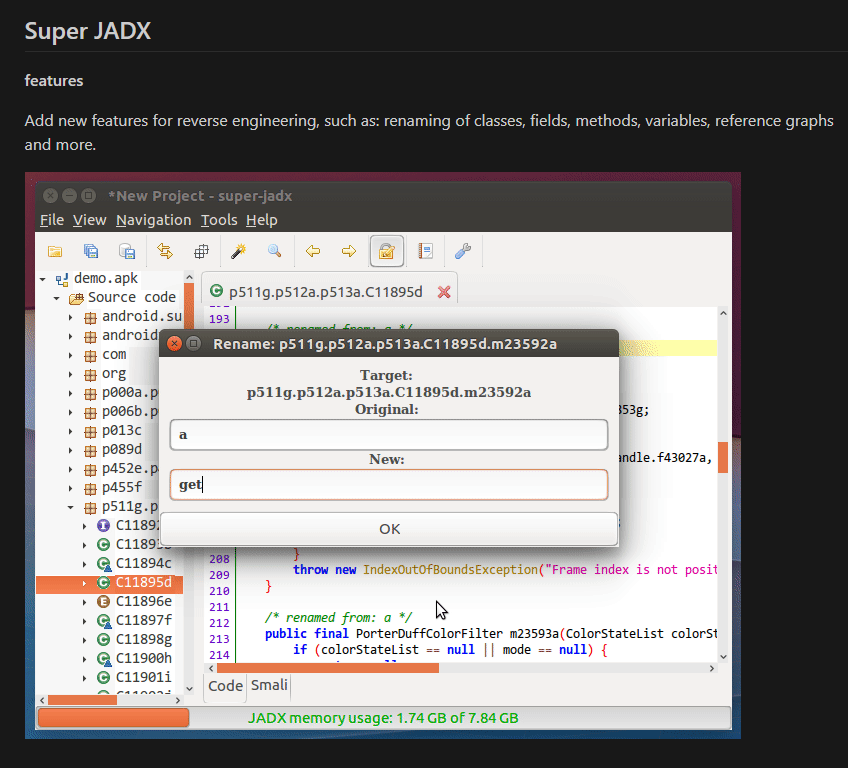Viewport: 848px width, 768px height.
Task: Select enum class C11896e in tree
Action: (x=143, y=601)
